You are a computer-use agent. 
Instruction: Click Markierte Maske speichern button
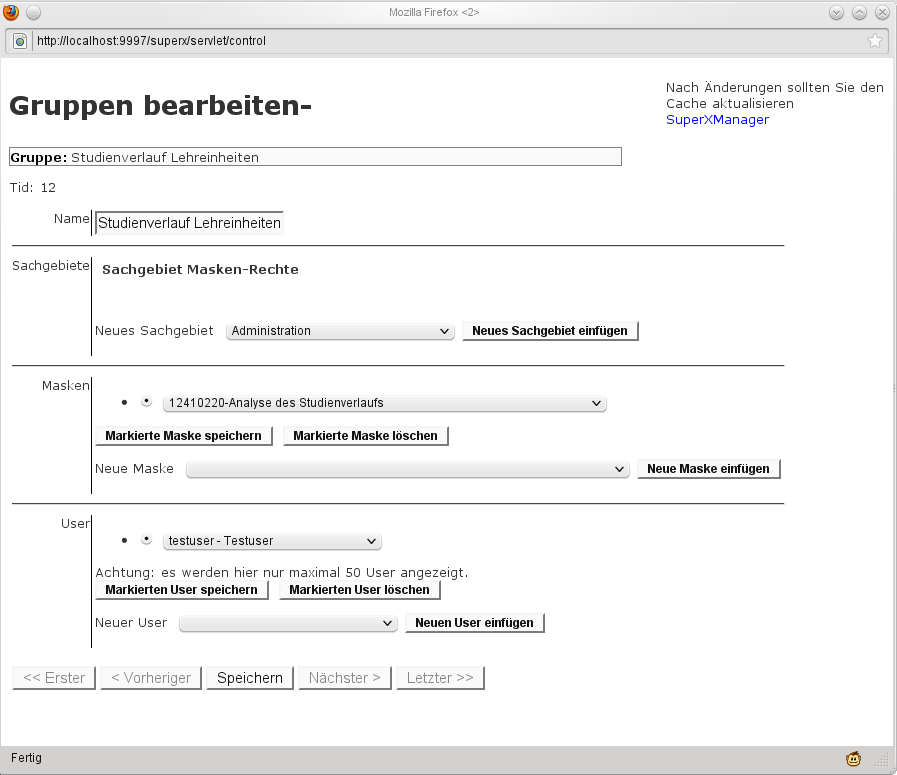184,436
